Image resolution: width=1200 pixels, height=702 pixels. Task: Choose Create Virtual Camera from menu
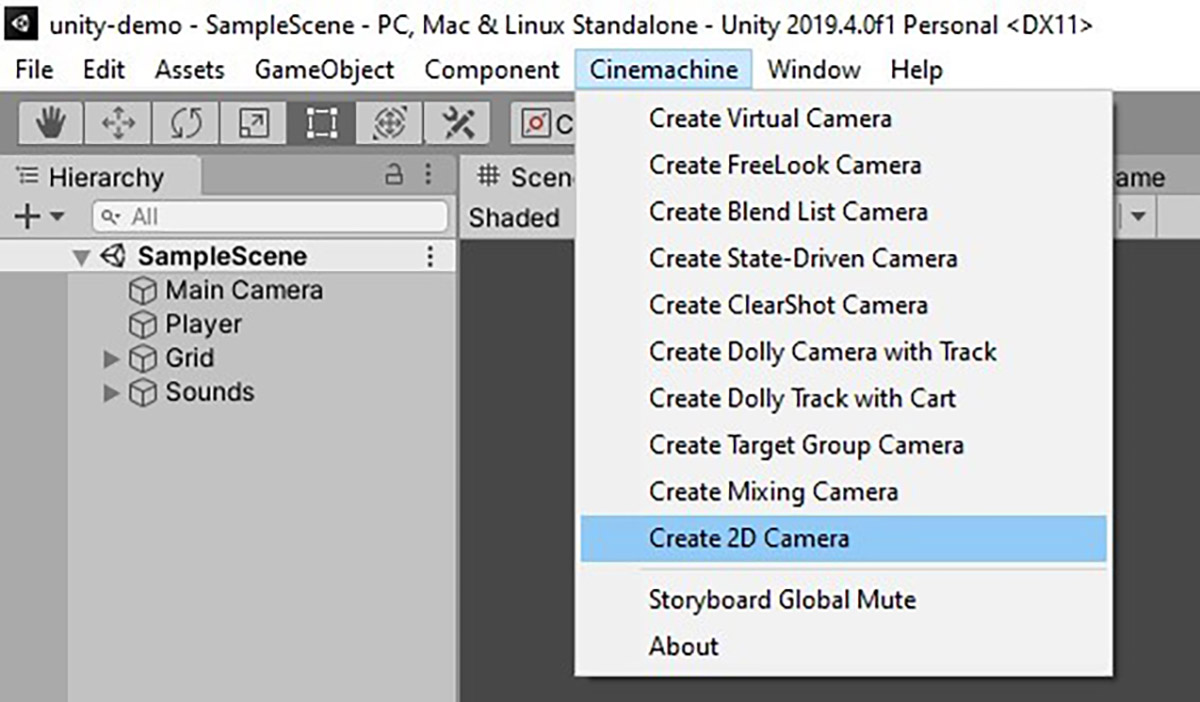[769, 118]
